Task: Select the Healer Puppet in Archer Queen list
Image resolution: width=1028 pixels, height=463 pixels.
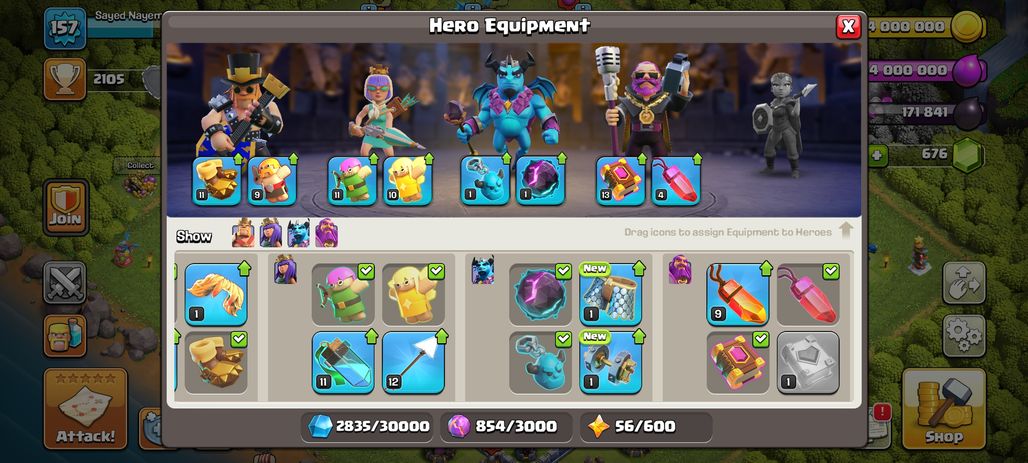Action: (413, 294)
